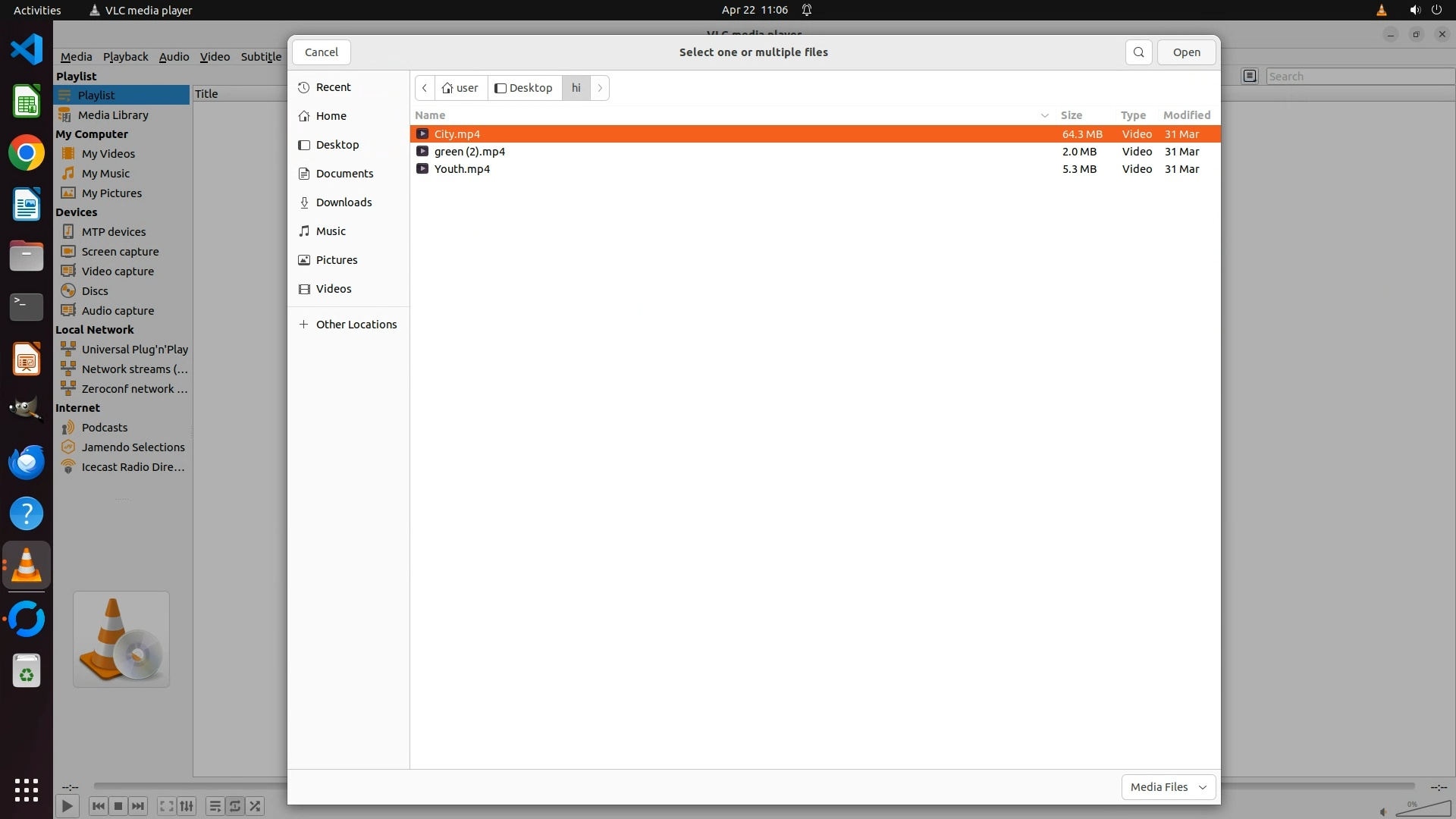Open the Media Files filter dropdown
This screenshot has height=819, width=1456.
(1168, 787)
